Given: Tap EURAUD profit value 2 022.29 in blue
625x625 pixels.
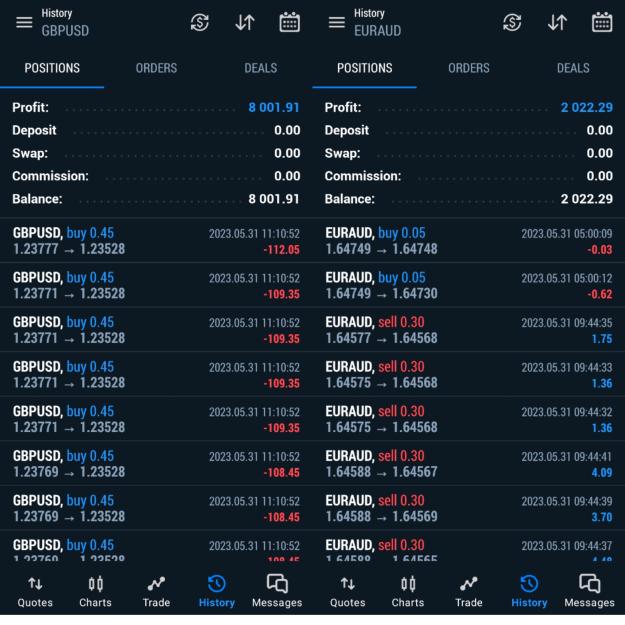Looking at the screenshot, I should 586,107.
